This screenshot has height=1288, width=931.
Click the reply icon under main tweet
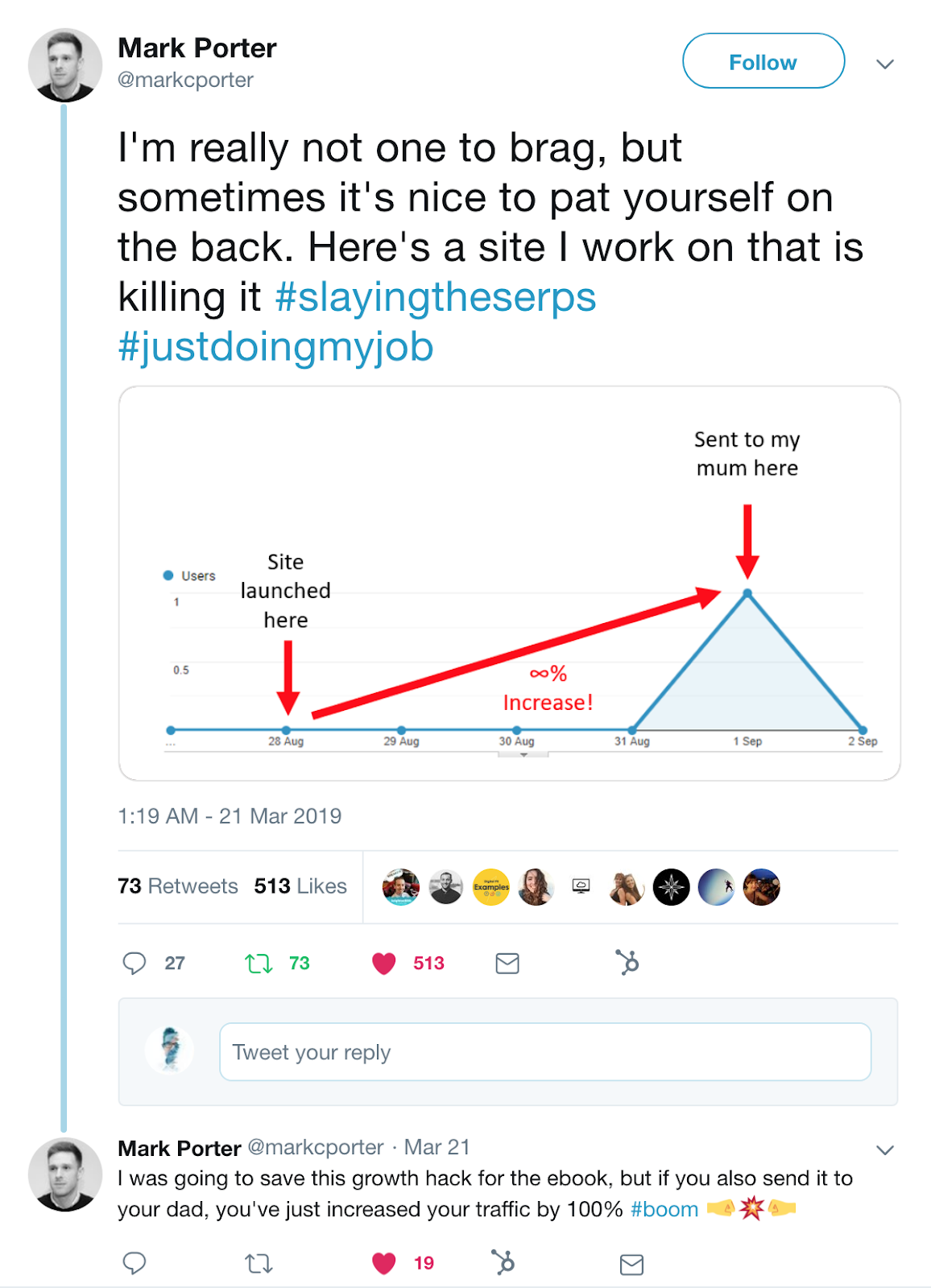(x=134, y=963)
